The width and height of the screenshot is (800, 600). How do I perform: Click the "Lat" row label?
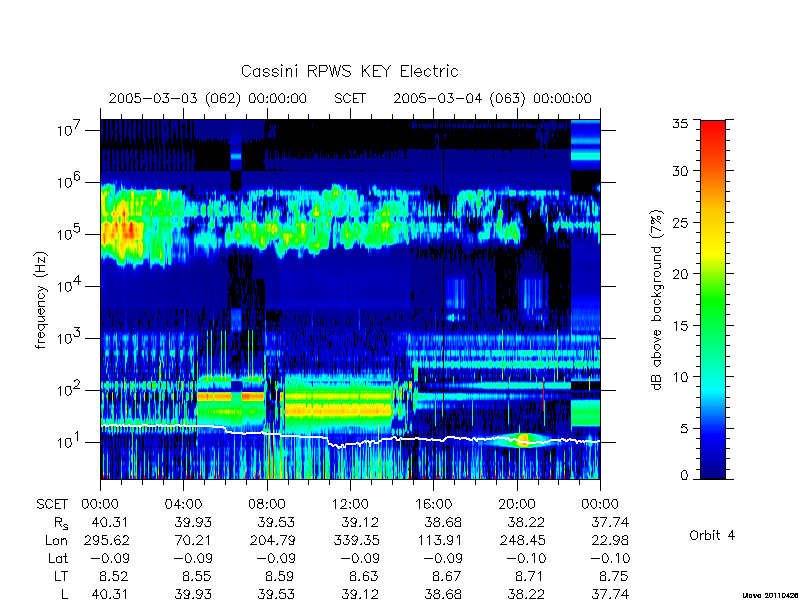click(58, 558)
